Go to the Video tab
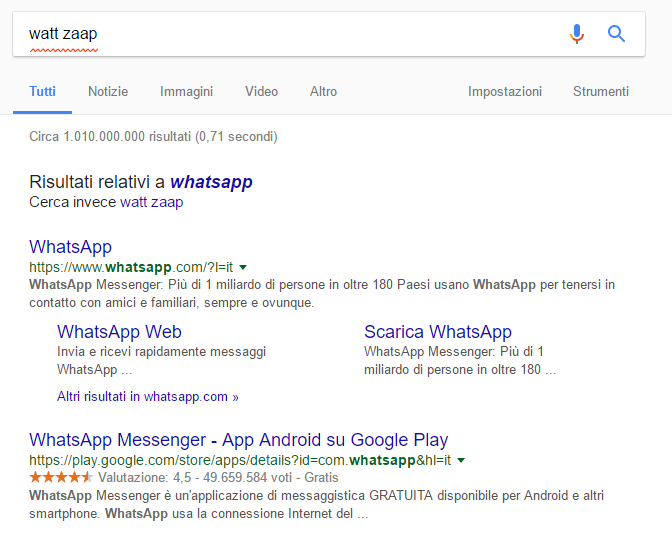 coord(261,91)
